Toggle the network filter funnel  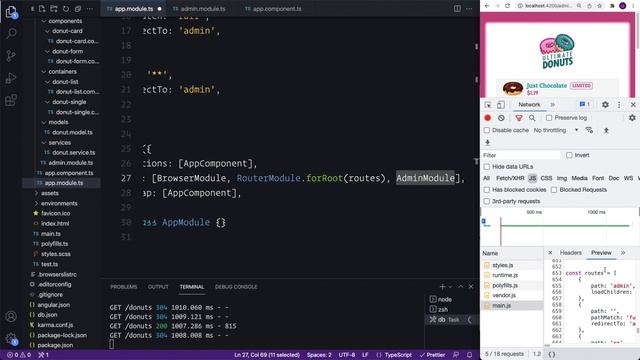(x=519, y=118)
